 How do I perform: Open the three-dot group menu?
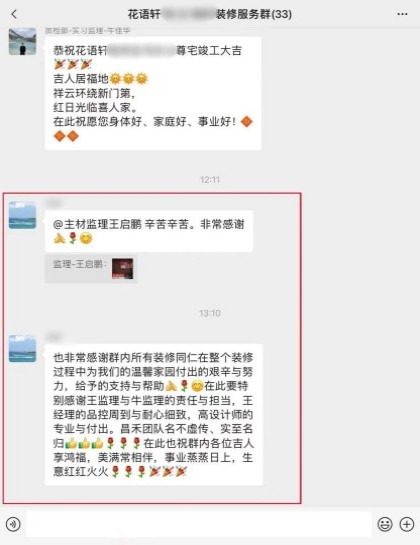[402, 14]
